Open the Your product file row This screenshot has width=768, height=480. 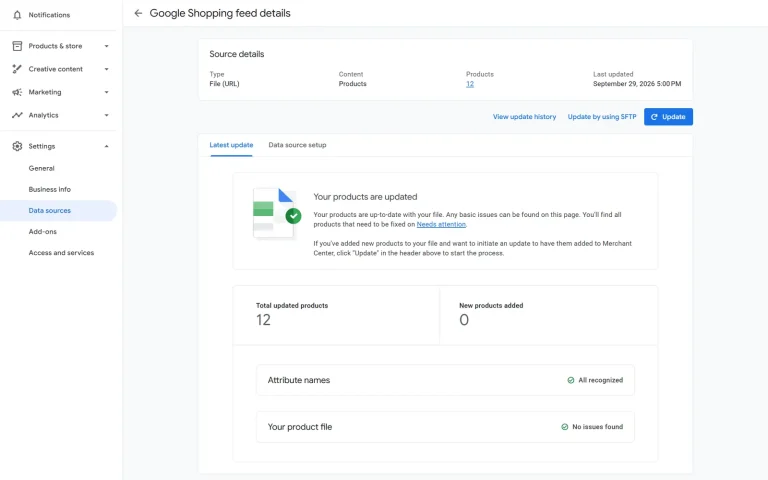(445, 427)
